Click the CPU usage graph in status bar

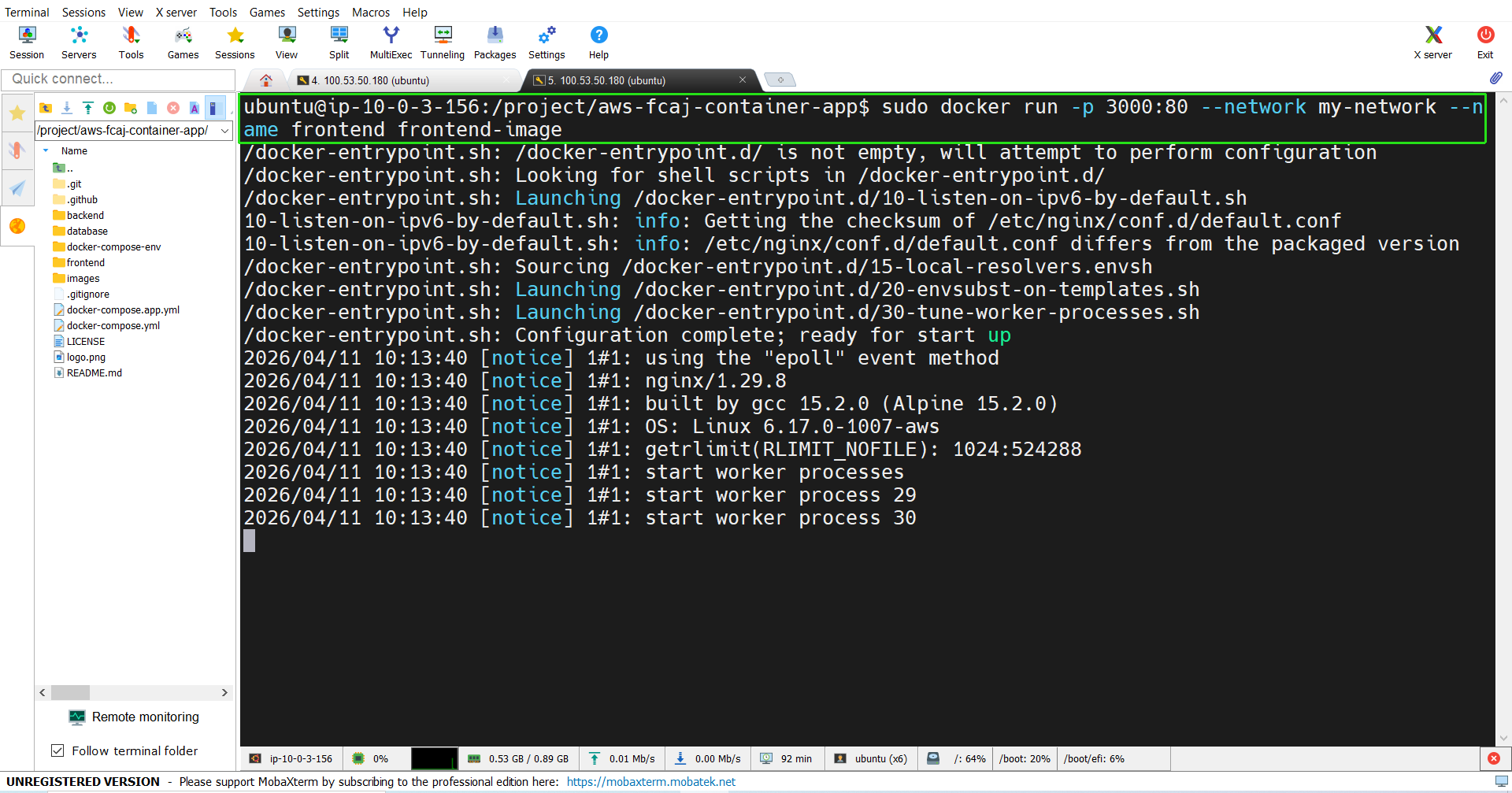pos(434,758)
